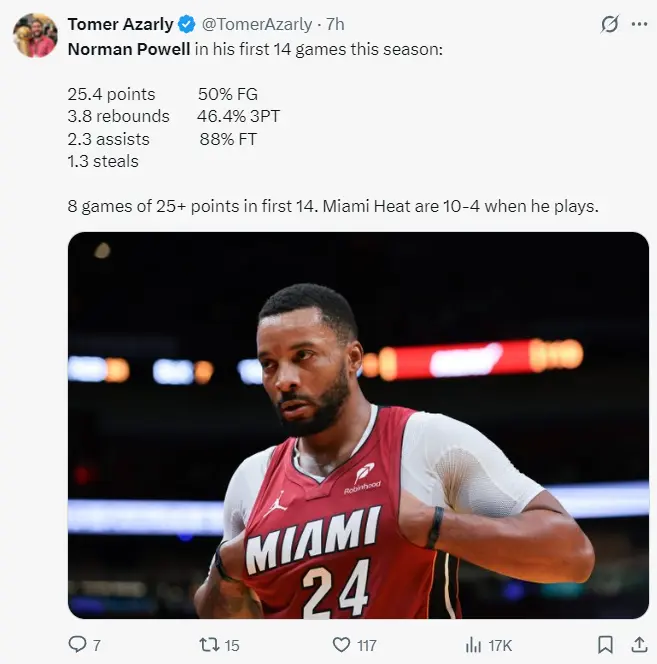Open Tomer Azarly's profile picture
Viewport: 657px width, 664px height.
[x=36, y=36]
